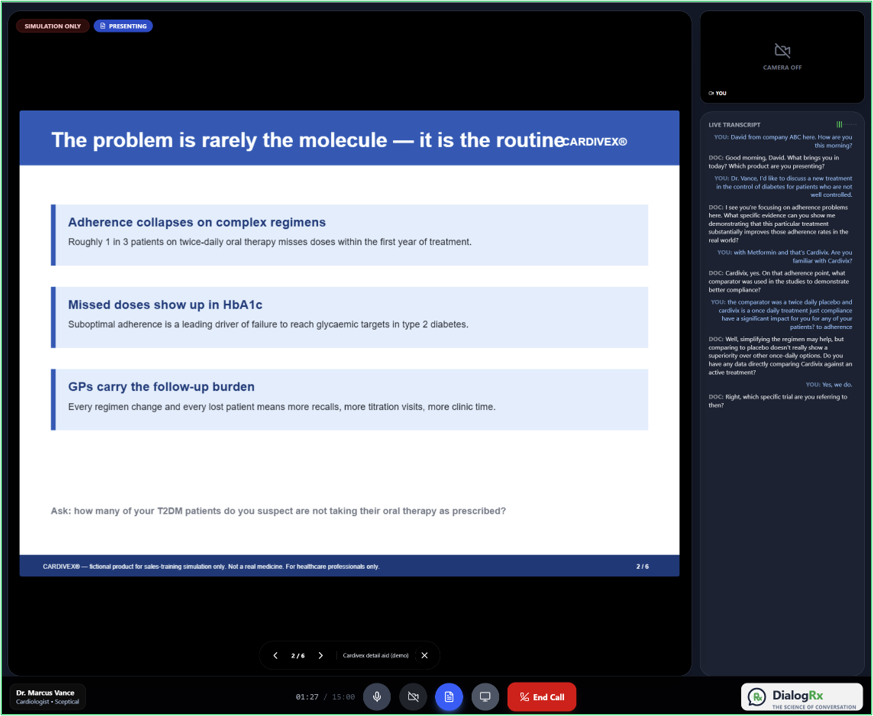Click transcript line 'YOU: Yes, we do.'
This screenshot has height=716, width=873.
pos(828,384)
